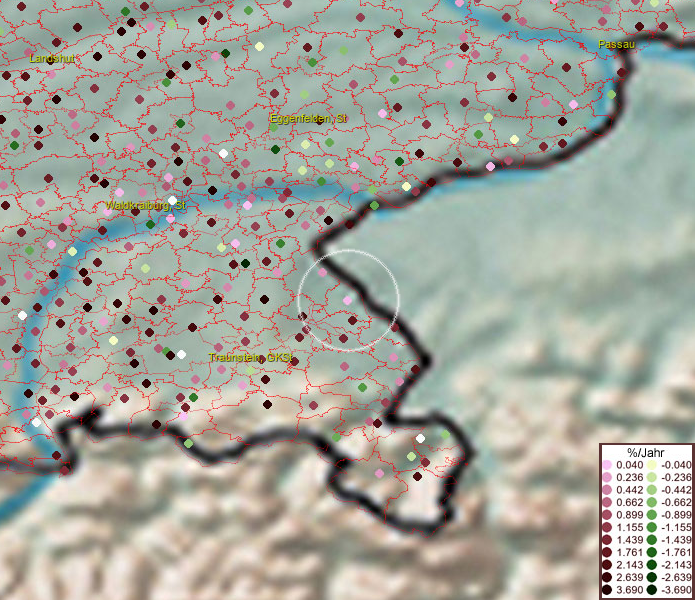
Task: Click the -0.236 light green legend dot
Action: pyautogui.click(x=650, y=477)
